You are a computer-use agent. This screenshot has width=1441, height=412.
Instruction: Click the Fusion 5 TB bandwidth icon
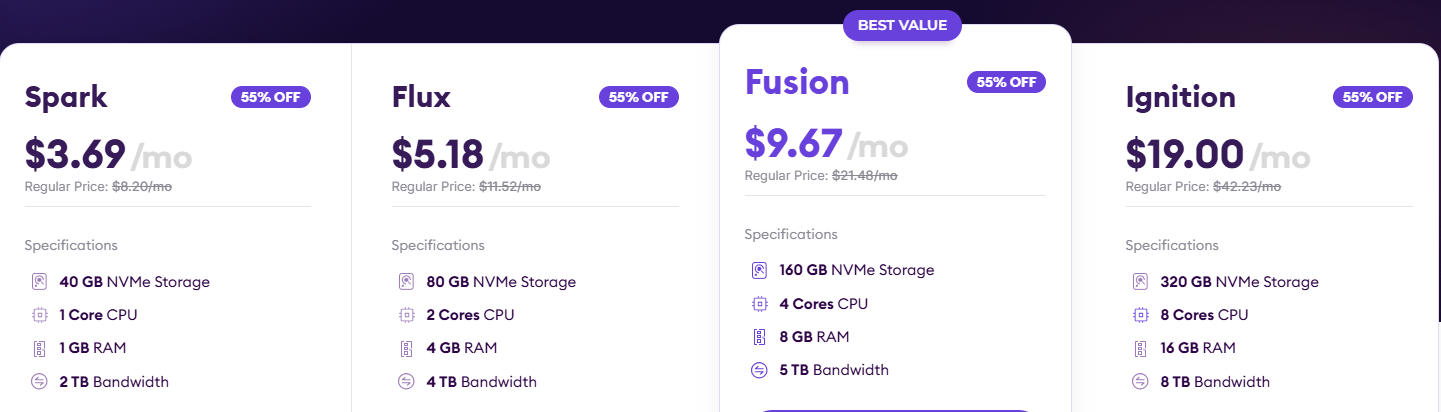tap(760, 370)
